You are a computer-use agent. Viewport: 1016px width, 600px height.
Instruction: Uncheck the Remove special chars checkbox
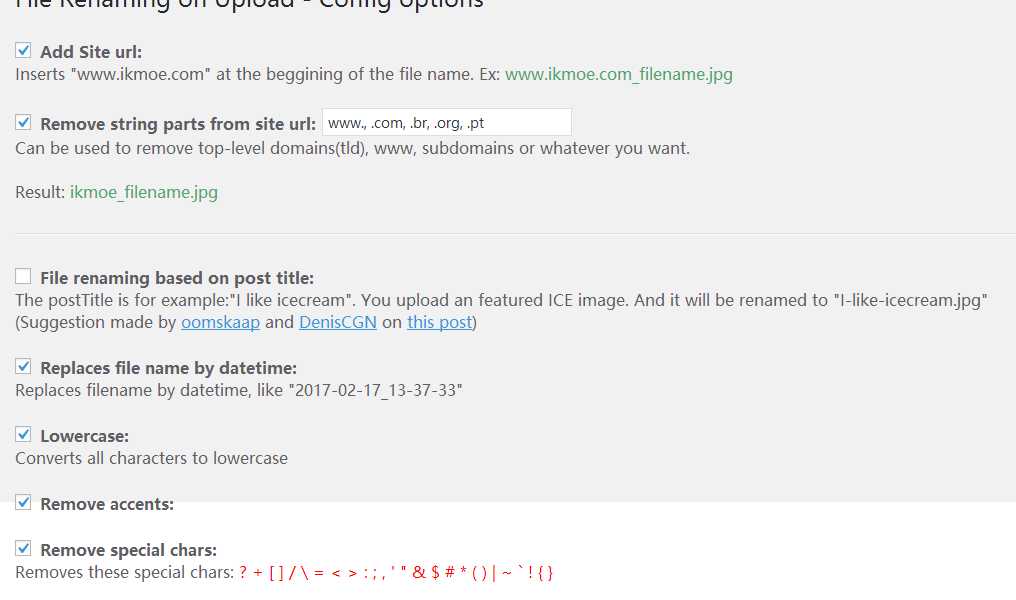[24, 549]
